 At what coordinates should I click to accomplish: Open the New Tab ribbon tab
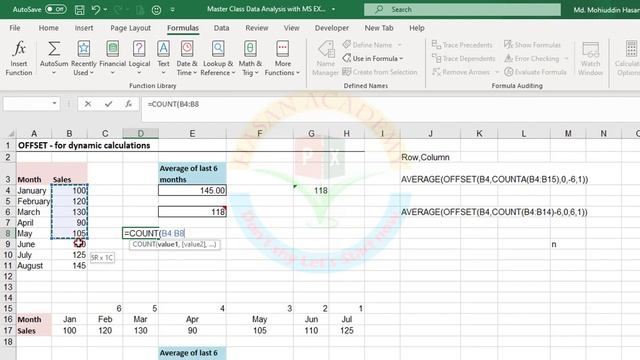click(x=379, y=28)
